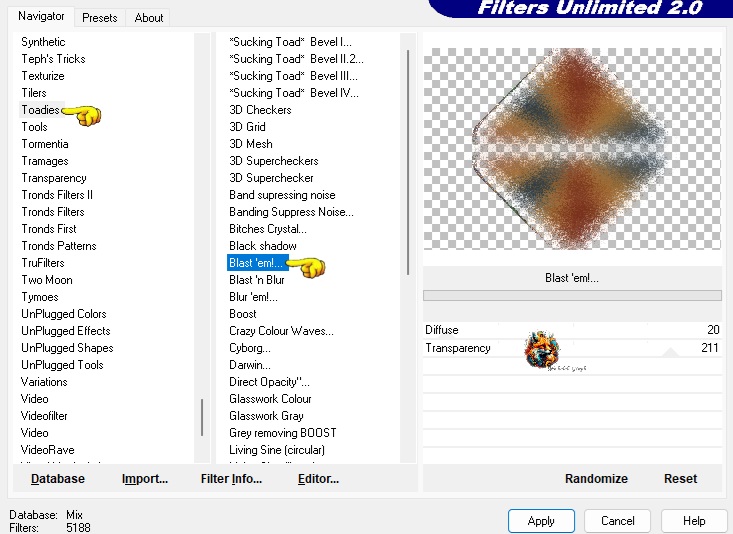Select UnPlugged Shapes category
This screenshot has width=733, height=534.
pos(67,348)
